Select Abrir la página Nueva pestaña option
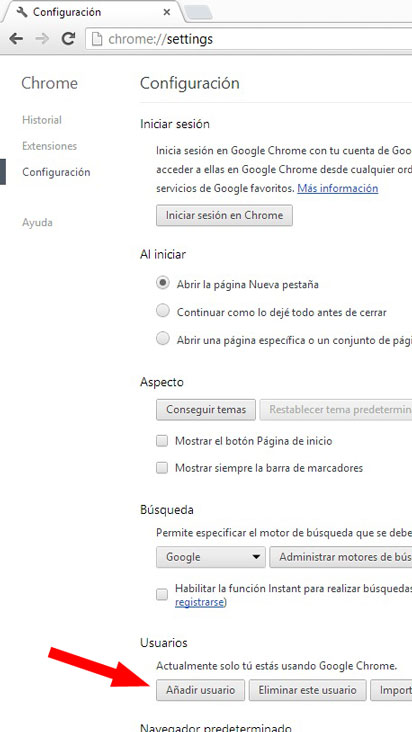 point(163,284)
